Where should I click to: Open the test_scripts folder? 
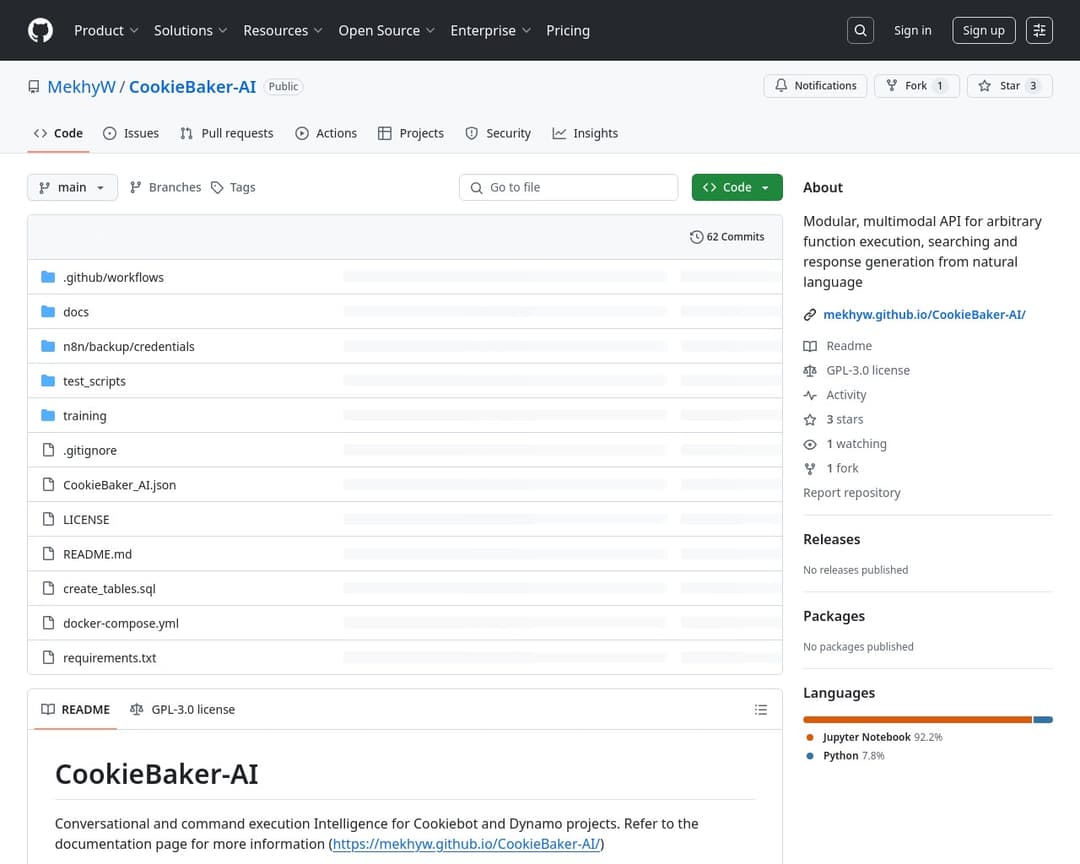[x=94, y=381]
